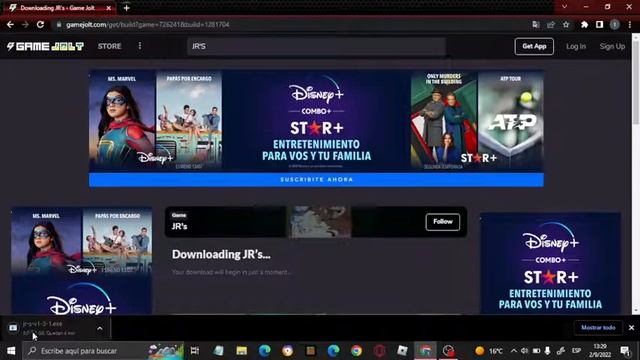Screen dimensions: 640x360
Task: Open Chrome extensions puzzle icon
Action: 584,24
